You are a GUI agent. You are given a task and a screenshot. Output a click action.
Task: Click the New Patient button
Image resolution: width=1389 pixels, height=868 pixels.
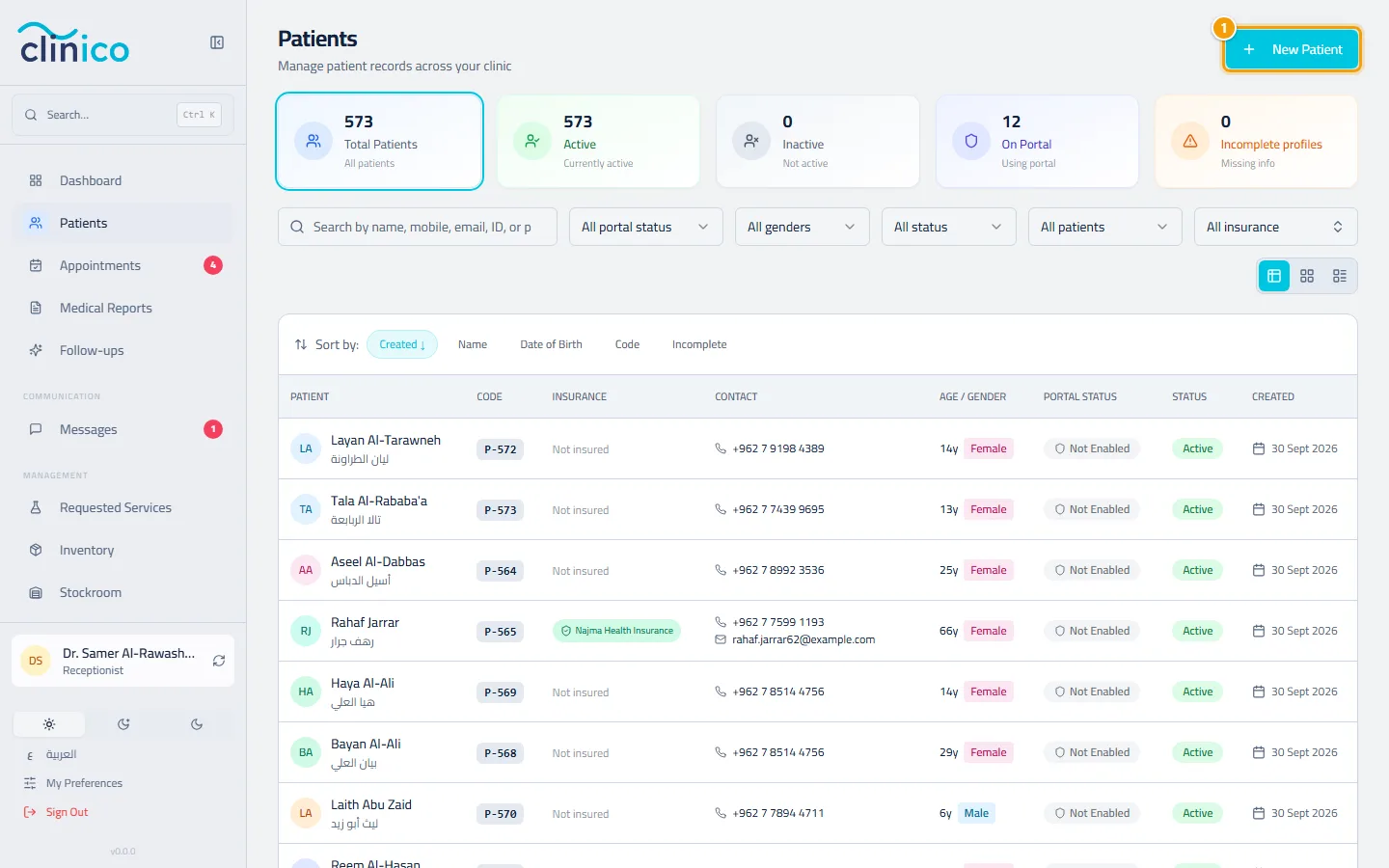1293,49
